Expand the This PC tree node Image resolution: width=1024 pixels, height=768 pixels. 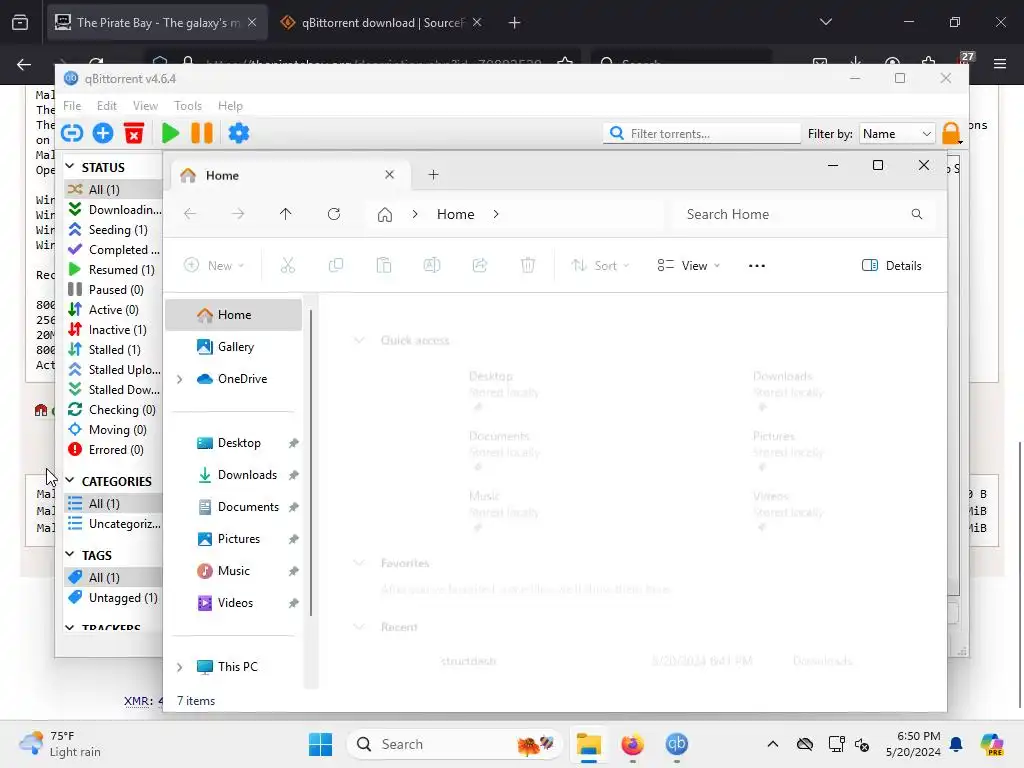[180, 667]
